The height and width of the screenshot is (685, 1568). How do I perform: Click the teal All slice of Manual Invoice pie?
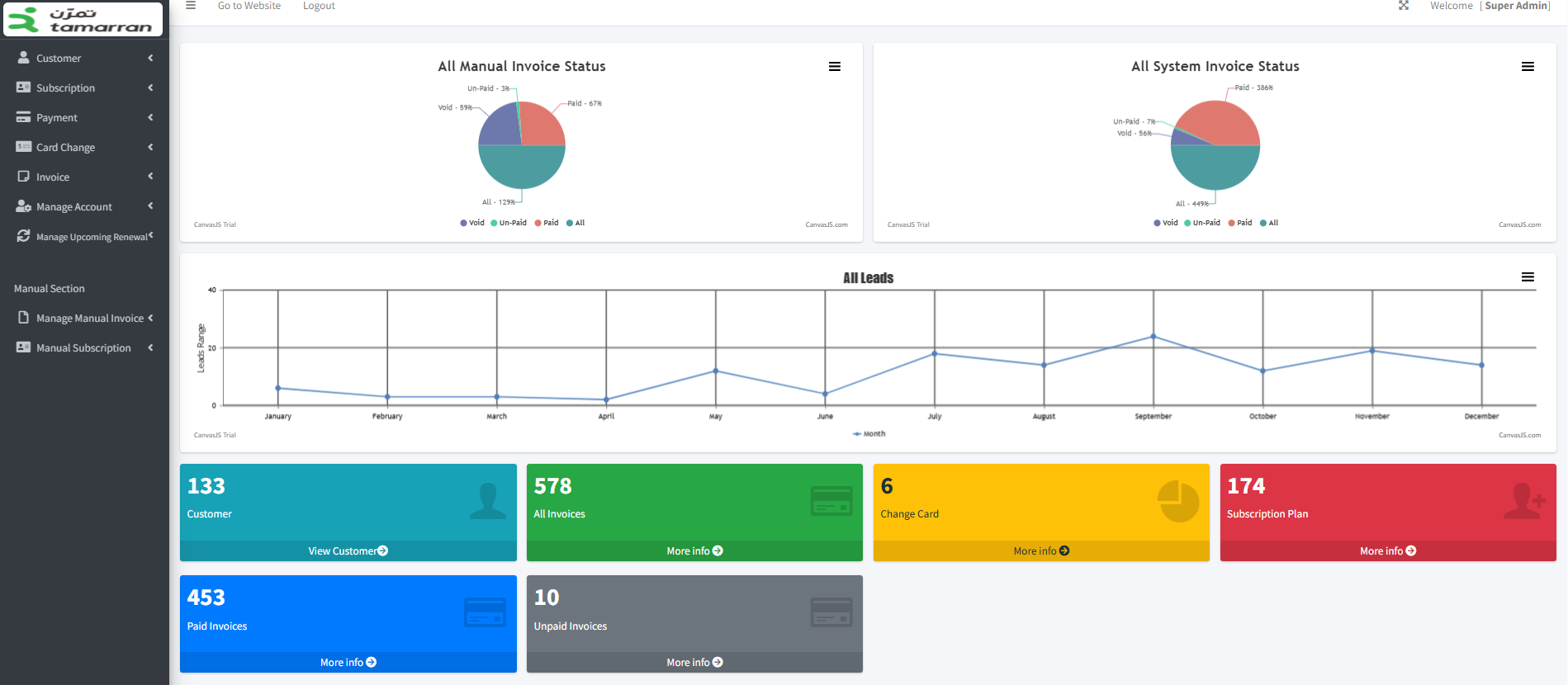pos(522,168)
